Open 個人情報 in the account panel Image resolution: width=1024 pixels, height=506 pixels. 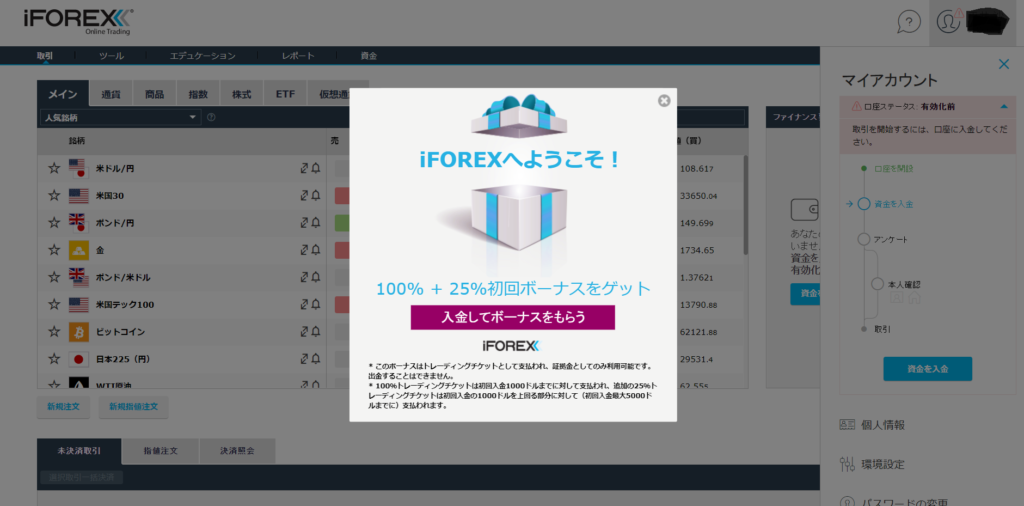click(x=883, y=425)
